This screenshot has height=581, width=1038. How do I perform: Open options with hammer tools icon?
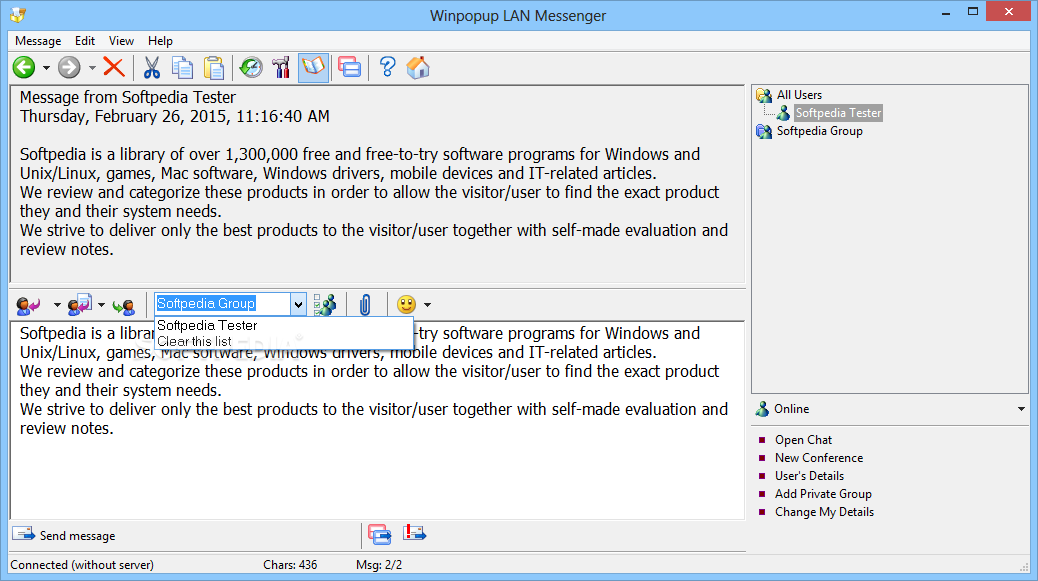[x=281, y=67]
